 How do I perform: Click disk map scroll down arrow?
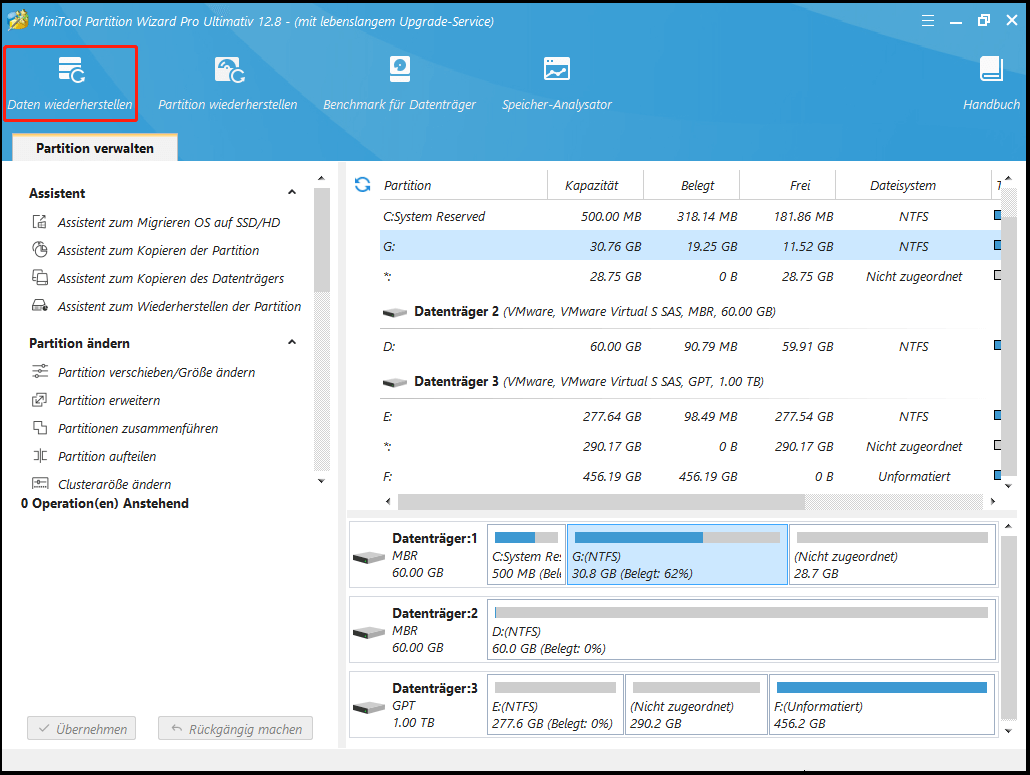point(1008,731)
